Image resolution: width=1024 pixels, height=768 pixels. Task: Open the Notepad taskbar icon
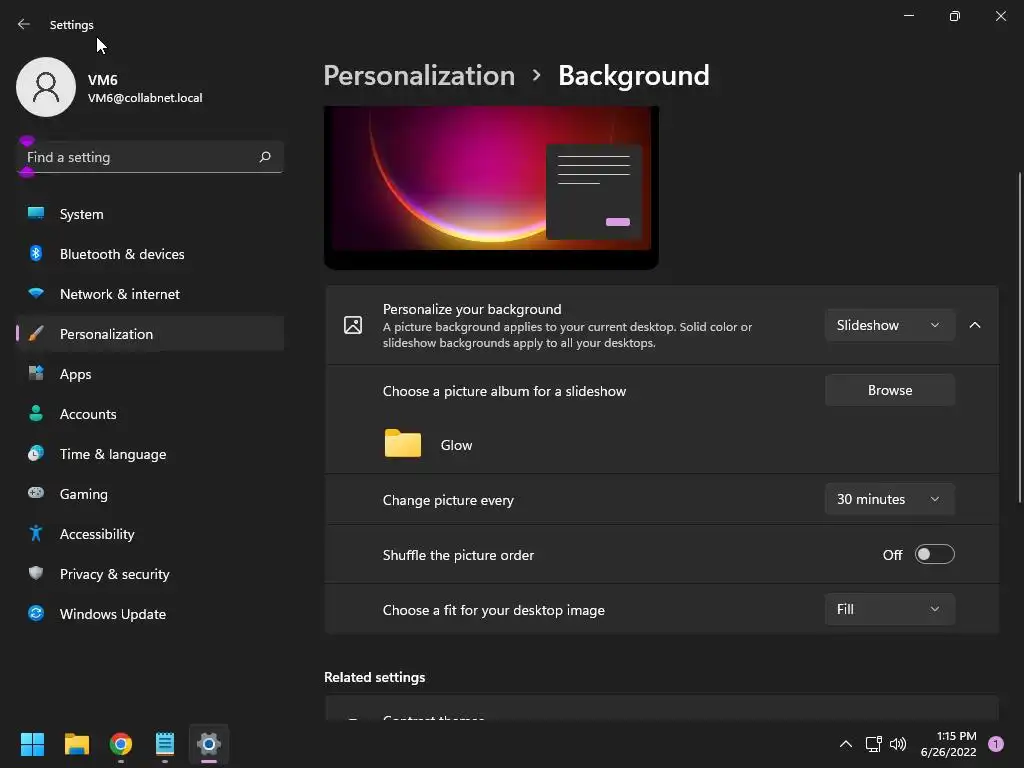[x=165, y=744]
